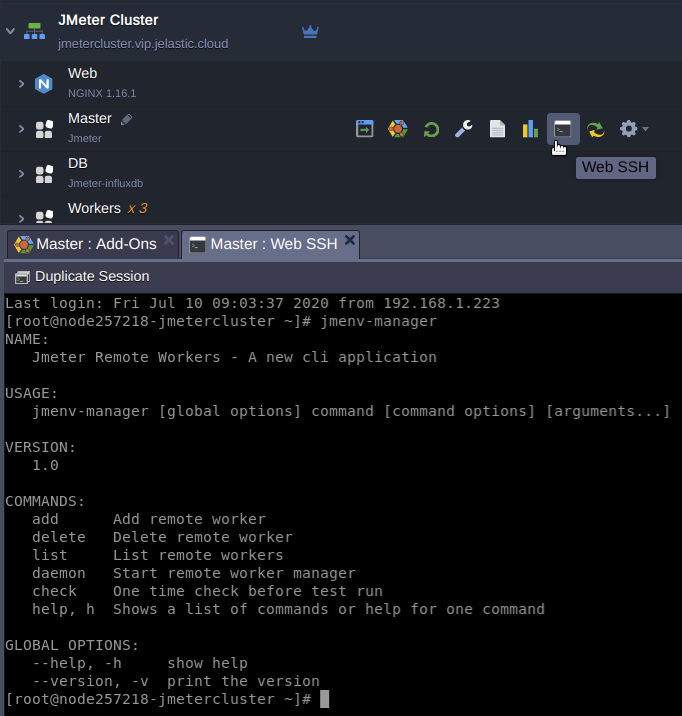Viewport: 682px width, 716px height.
Task: Click 'delete' command row in terminal
Action: [163, 537]
